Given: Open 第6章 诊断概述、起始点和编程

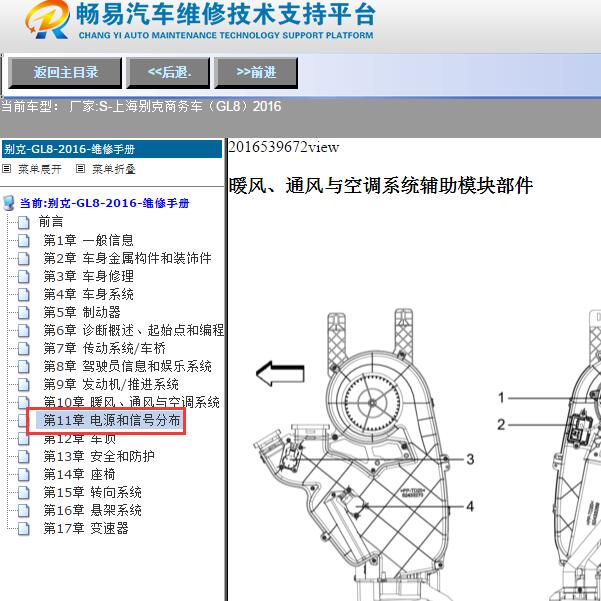Looking at the screenshot, I should 133,330.
